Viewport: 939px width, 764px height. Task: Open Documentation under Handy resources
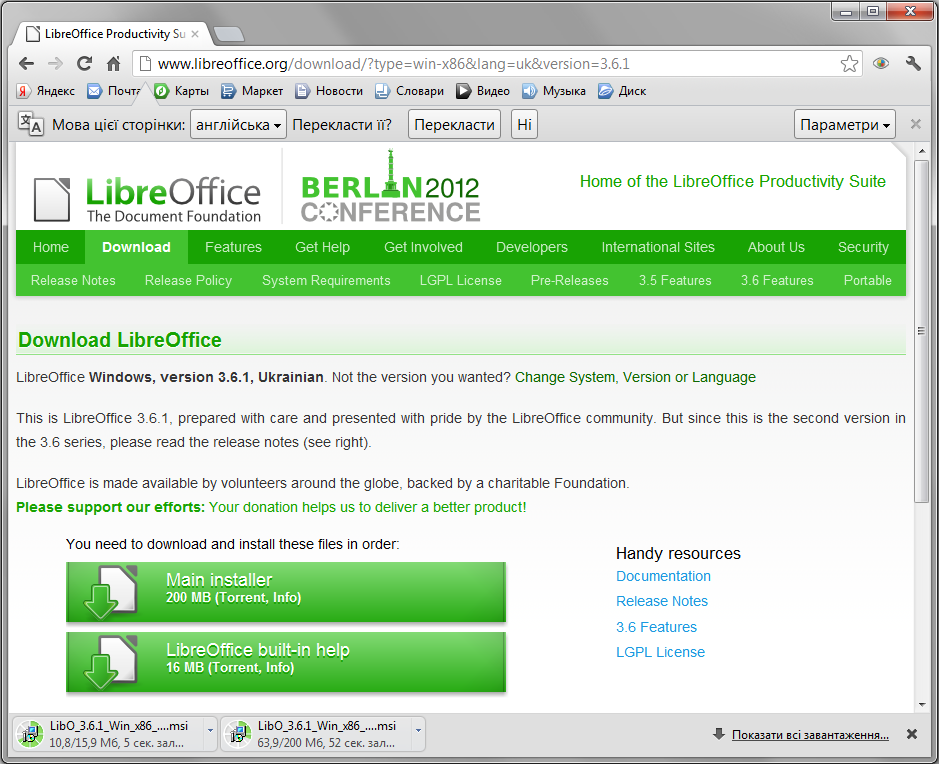click(x=664, y=576)
